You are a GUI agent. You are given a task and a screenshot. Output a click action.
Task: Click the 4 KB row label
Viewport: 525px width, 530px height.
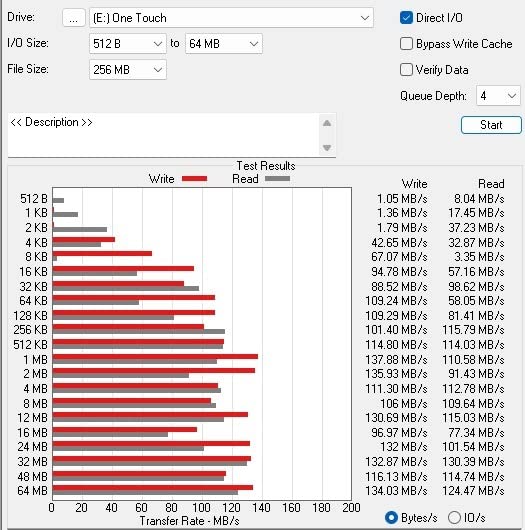pos(36,243)
